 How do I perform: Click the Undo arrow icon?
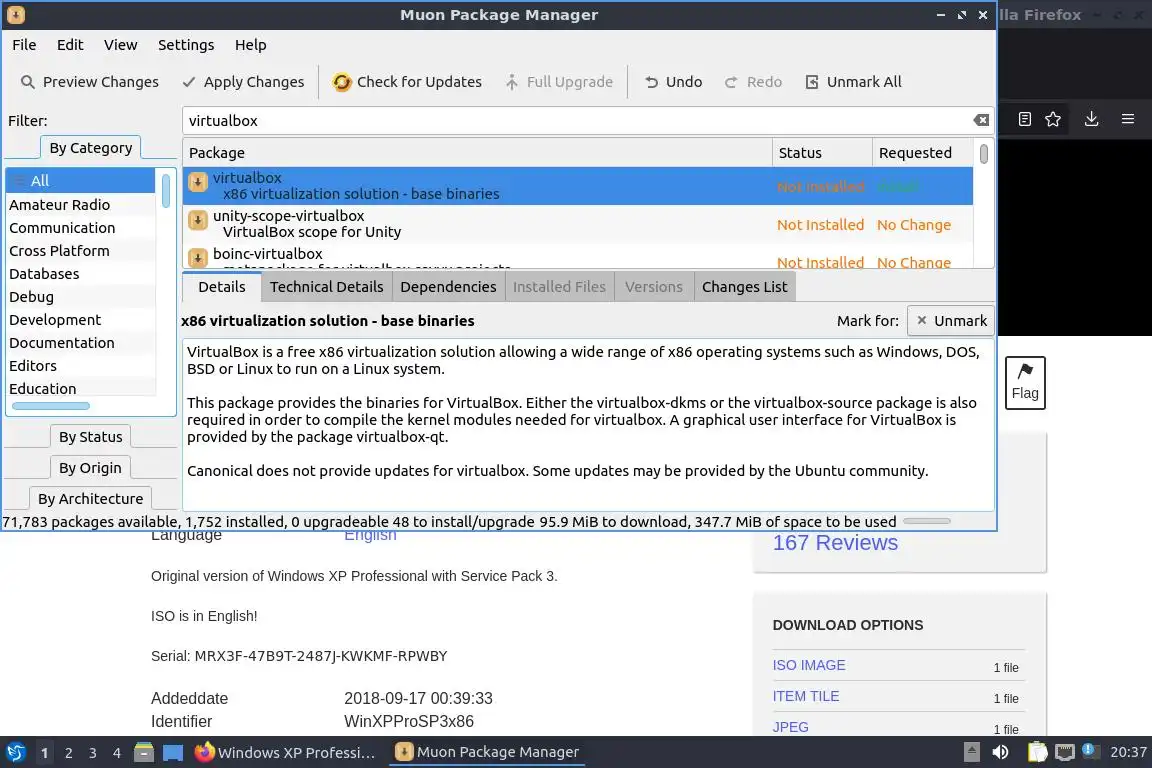tap(651, 82)
